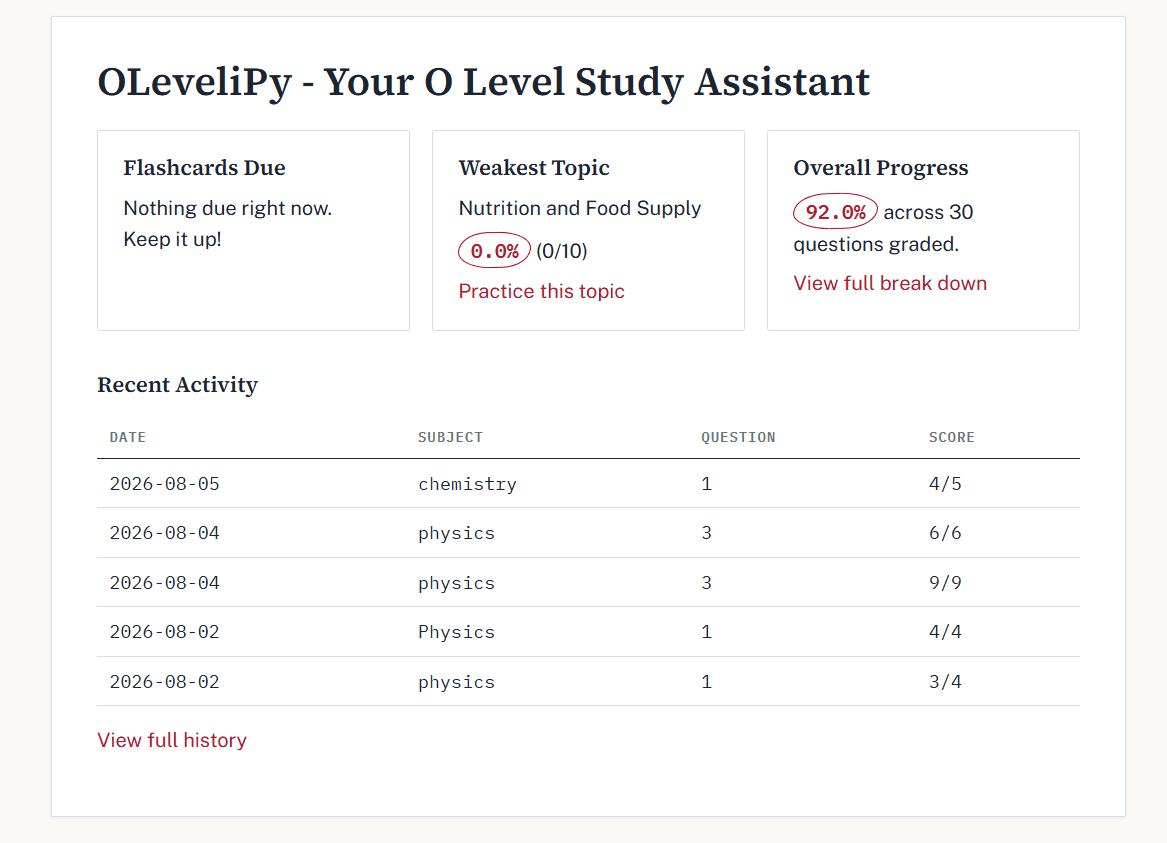Click the physics row with score 3/4
This screenshot has height=843, width=1167.
point(588,682)
